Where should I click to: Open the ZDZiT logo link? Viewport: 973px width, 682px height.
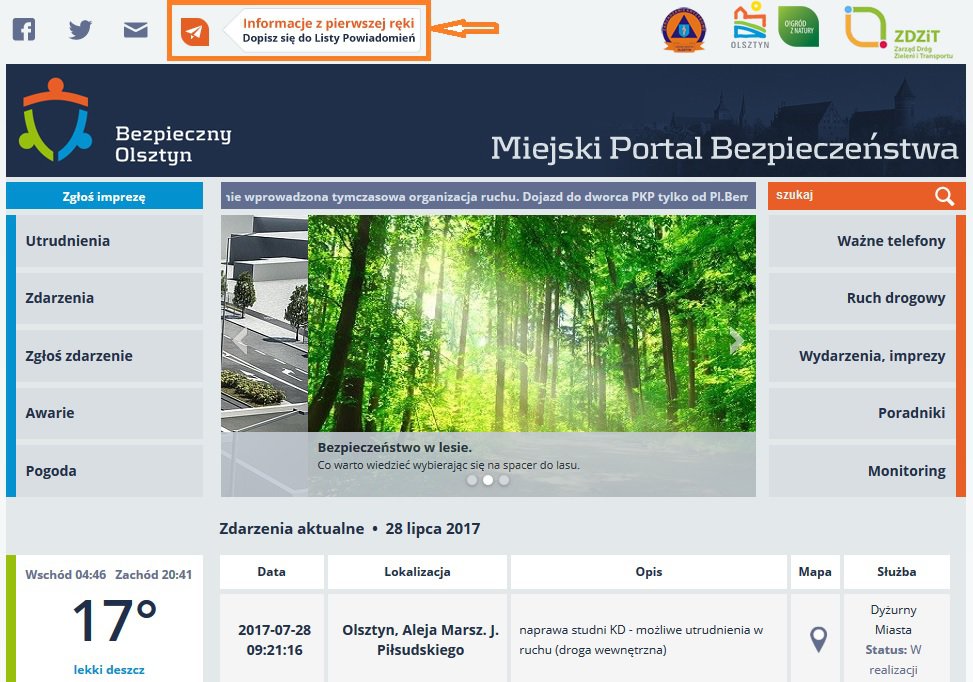[x=898, y=33]
